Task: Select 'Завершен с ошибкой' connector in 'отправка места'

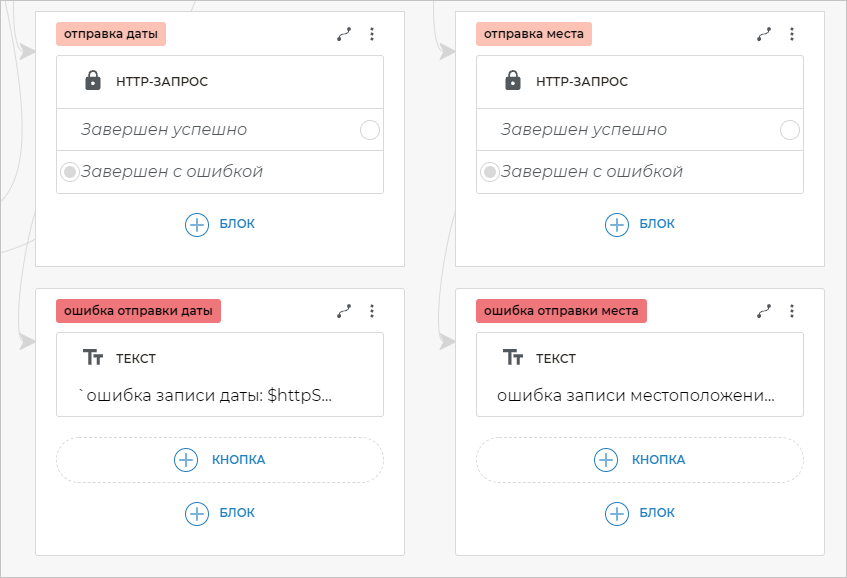Action: tap(490, 172)
